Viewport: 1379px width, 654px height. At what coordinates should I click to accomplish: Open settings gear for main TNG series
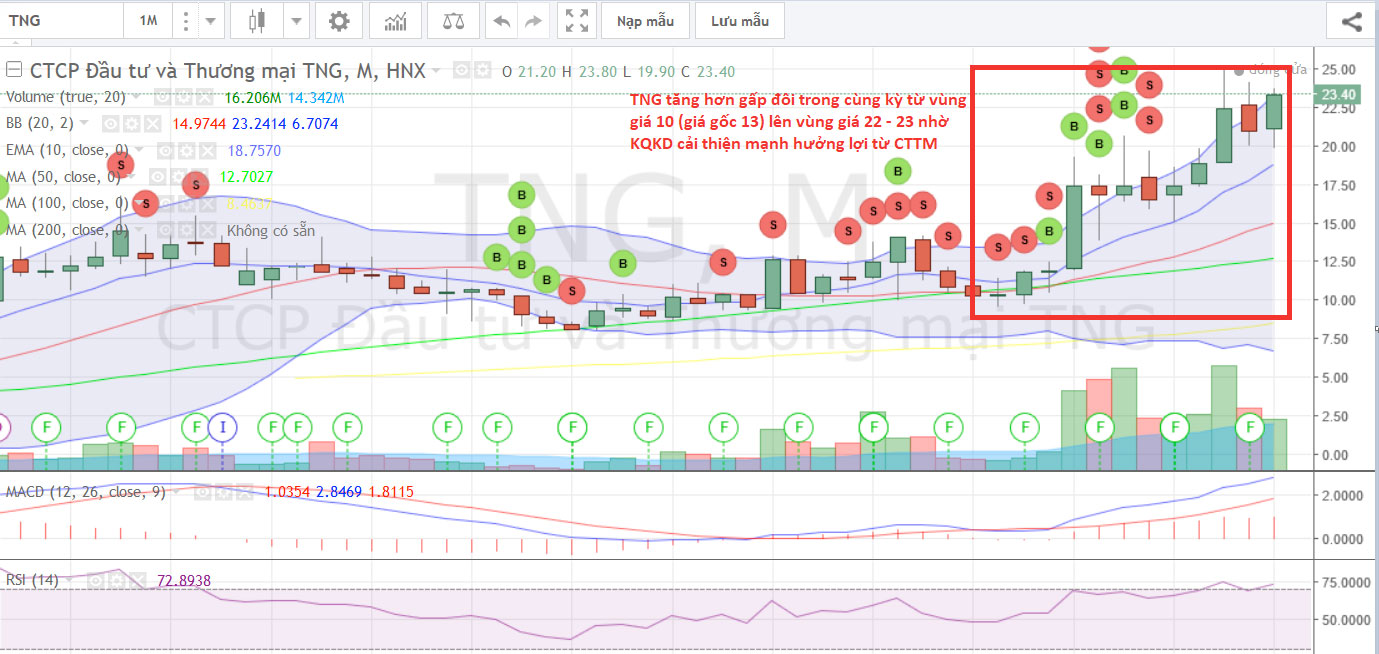coord(482,70)
